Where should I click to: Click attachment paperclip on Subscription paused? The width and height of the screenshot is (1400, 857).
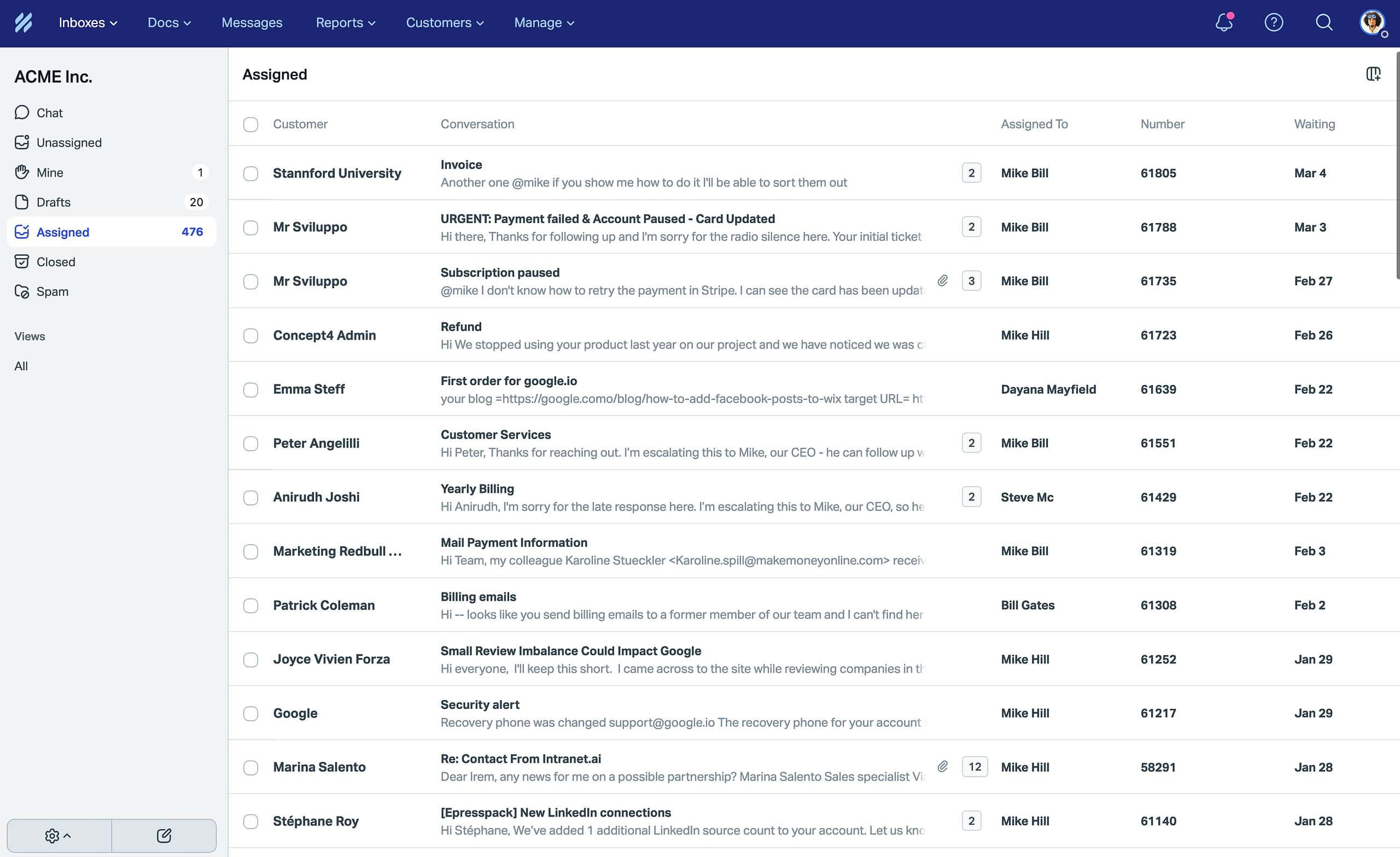click(942, 281)
